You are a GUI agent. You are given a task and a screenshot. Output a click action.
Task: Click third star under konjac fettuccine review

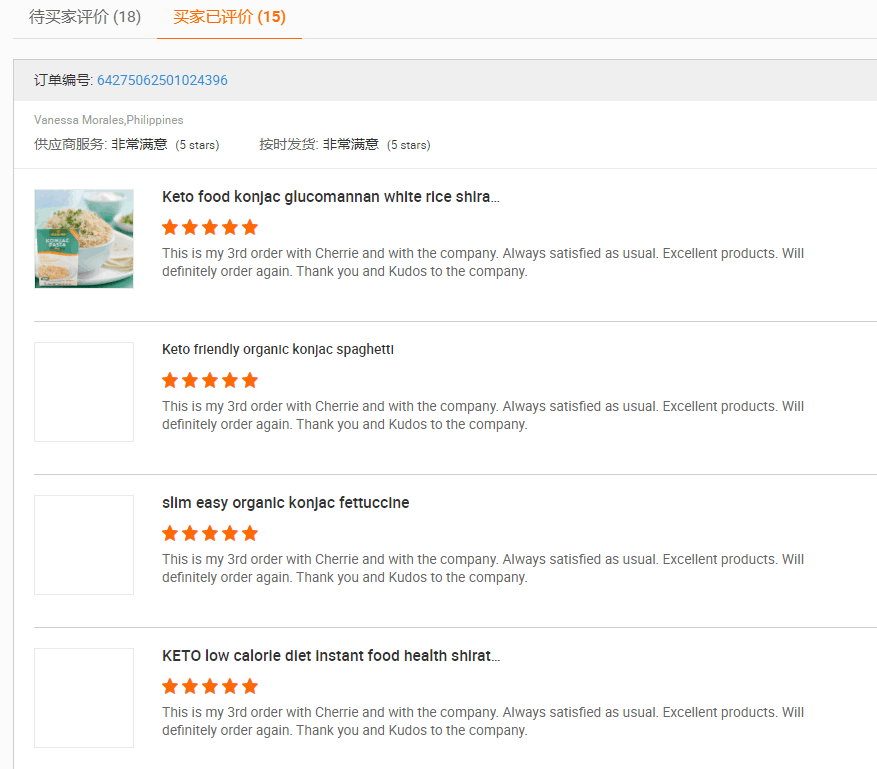pos(210,533)
